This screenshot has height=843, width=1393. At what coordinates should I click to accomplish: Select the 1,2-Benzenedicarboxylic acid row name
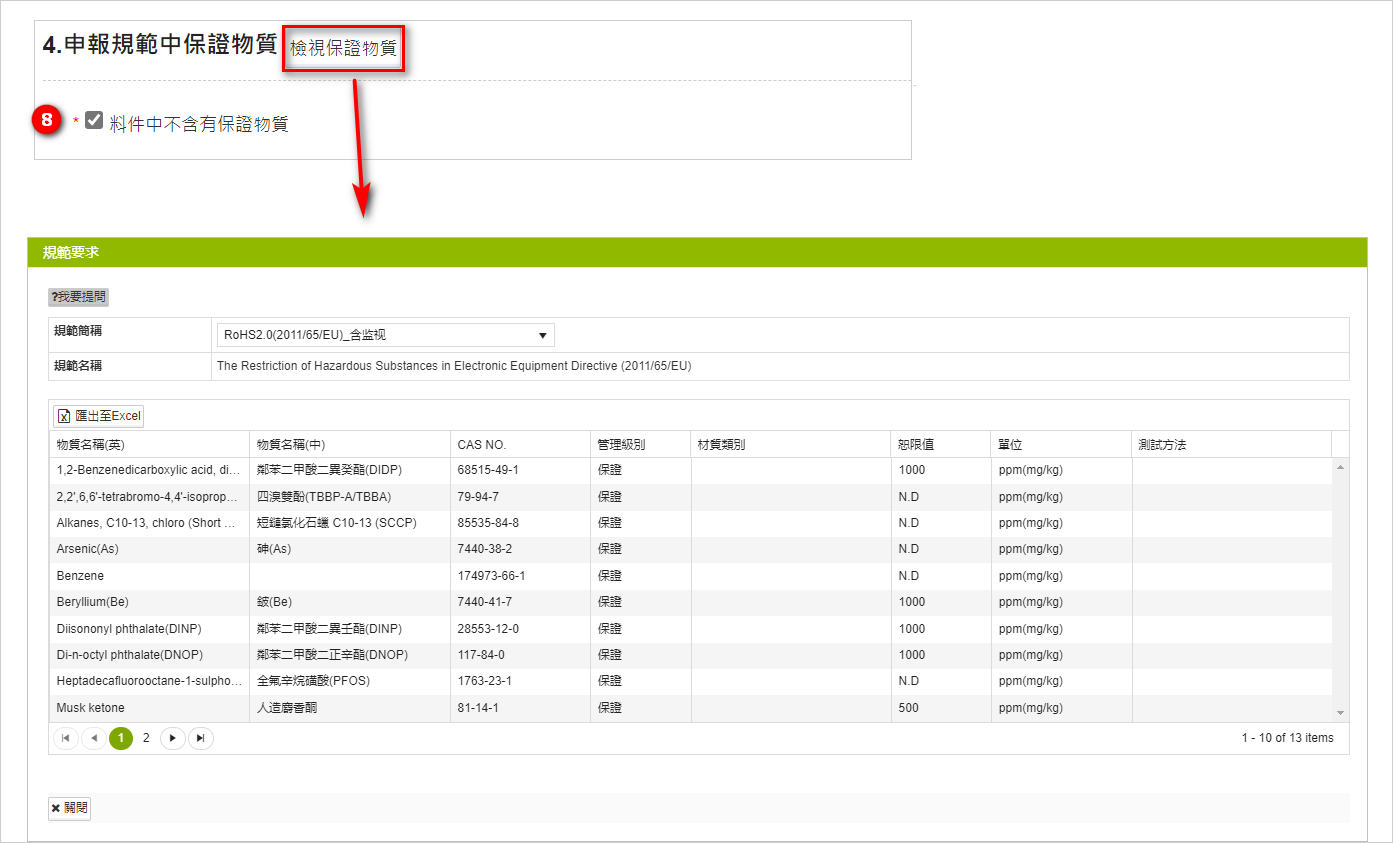point(148,470)
